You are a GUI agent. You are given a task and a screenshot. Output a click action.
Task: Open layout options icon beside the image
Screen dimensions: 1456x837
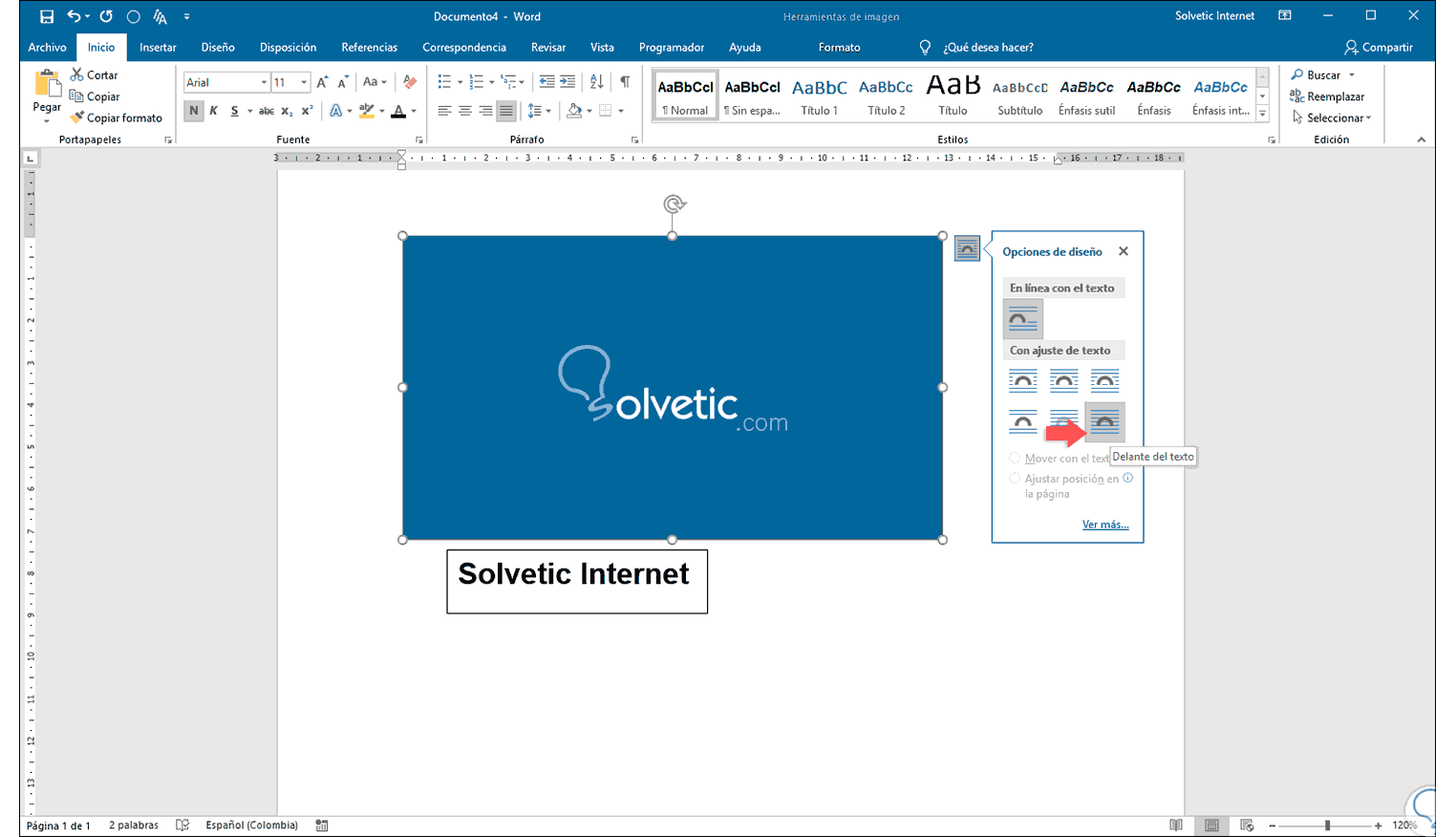[967, 249]
